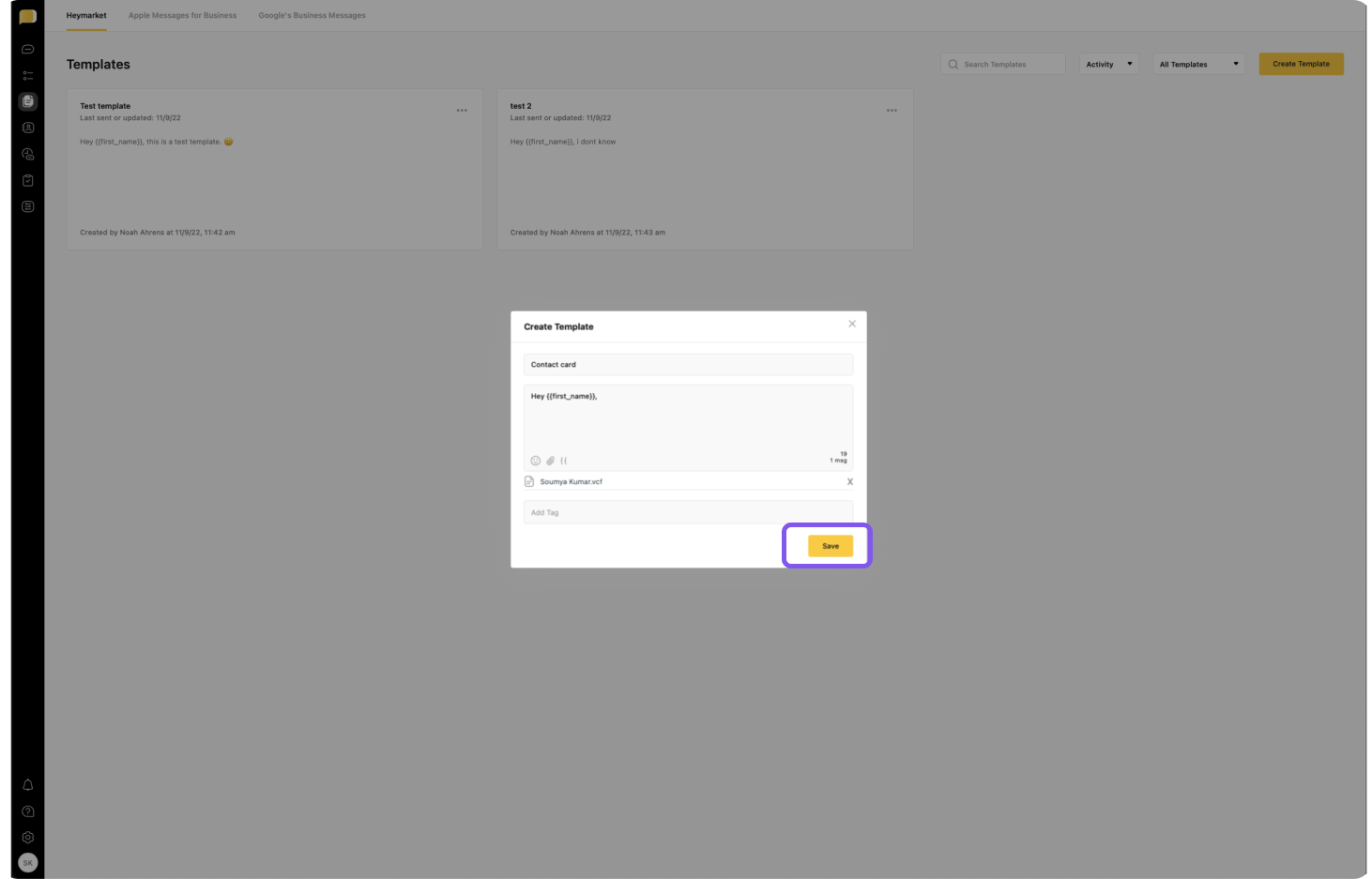Insert a merge field using the curly braces icon

pos(564,461)
